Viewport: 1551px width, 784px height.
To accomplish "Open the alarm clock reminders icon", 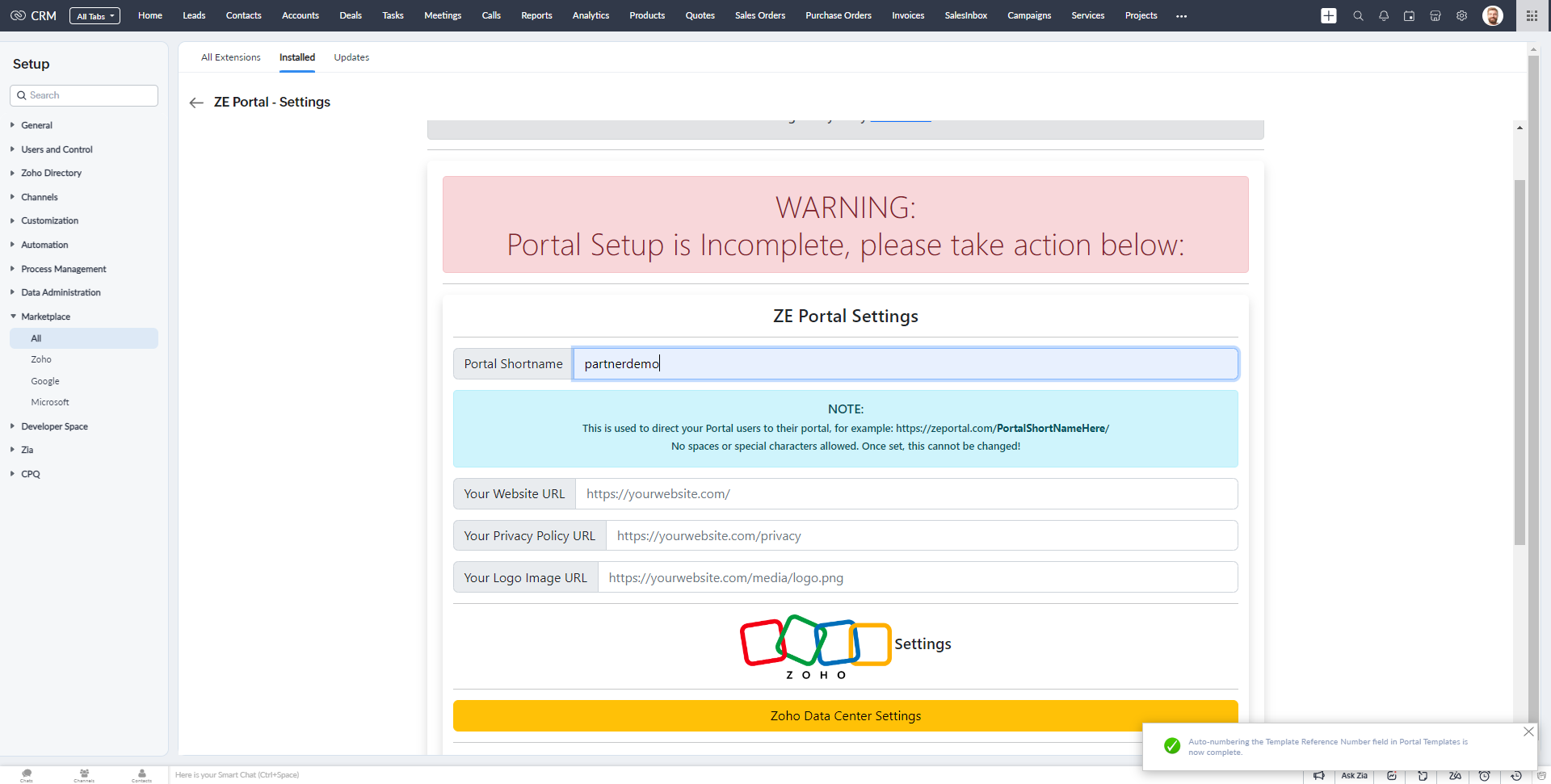I will coord(1485,776).
